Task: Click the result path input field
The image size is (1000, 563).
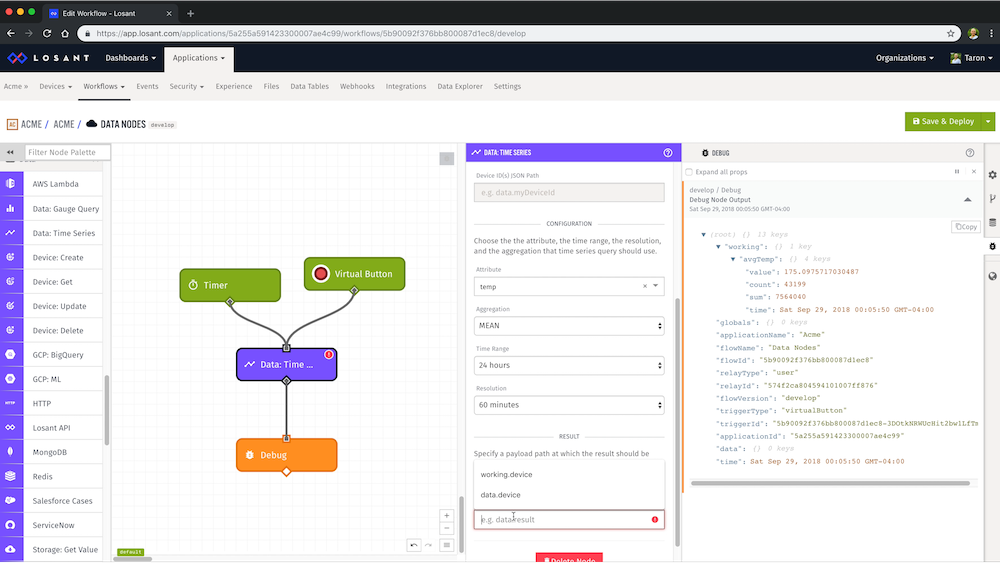Action: click(x=569, y=520)
